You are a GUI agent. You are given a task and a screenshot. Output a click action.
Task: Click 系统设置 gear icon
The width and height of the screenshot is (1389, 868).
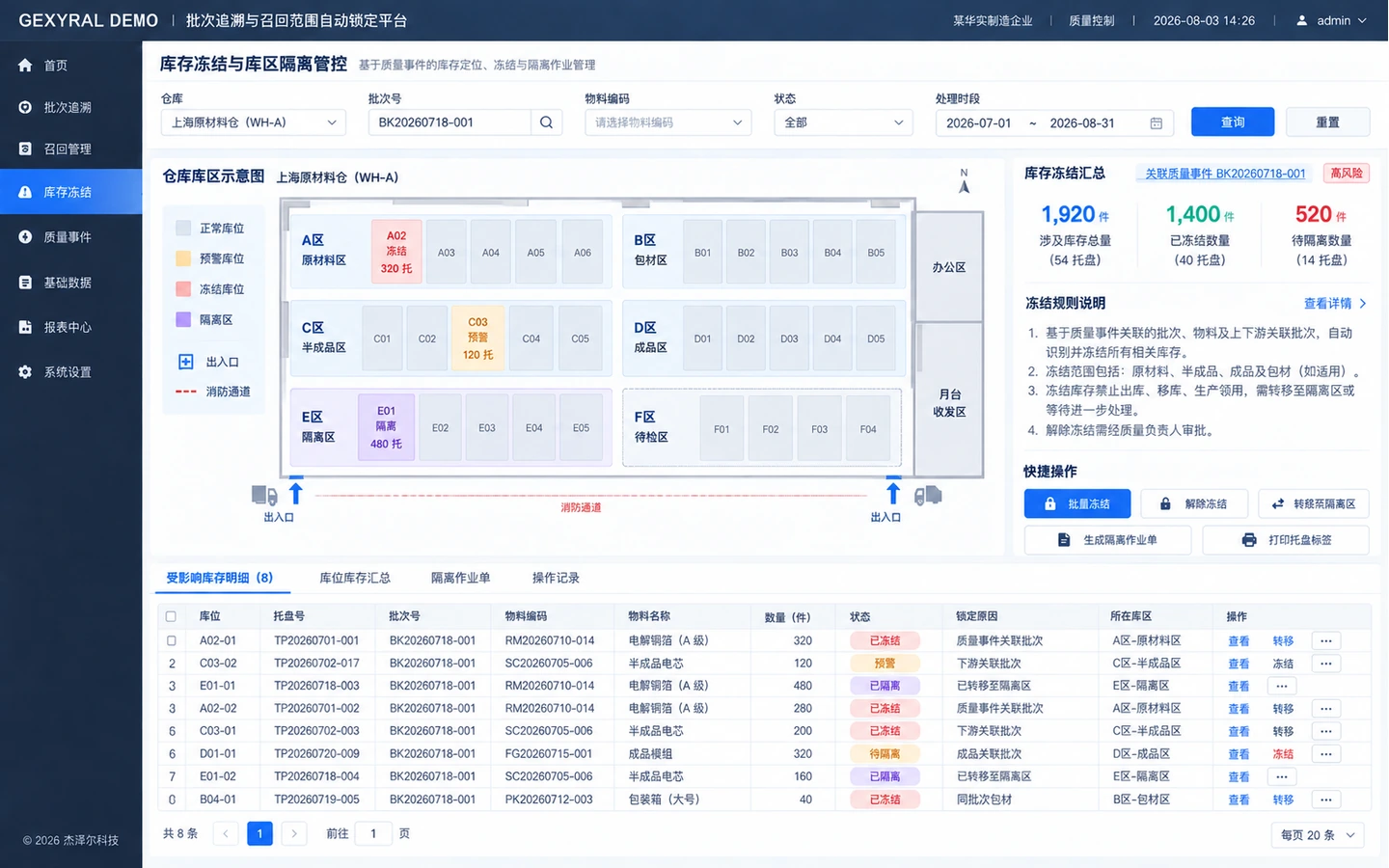pos(25,371)
